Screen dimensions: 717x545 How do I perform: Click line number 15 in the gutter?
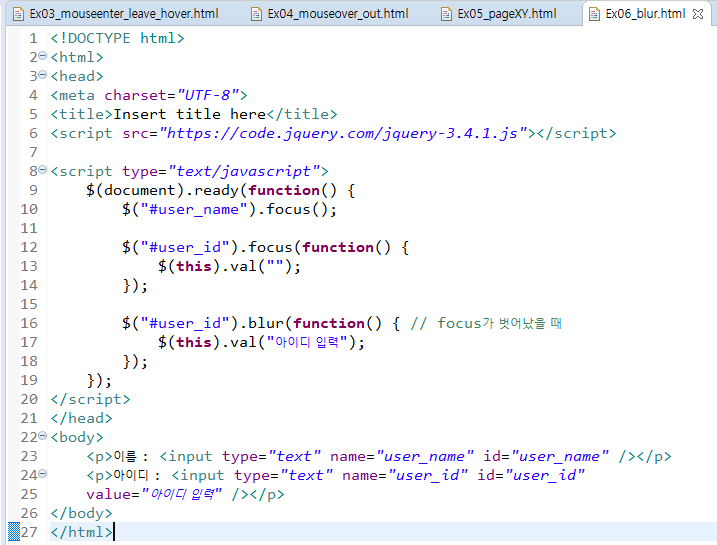[x=29, y=305]
